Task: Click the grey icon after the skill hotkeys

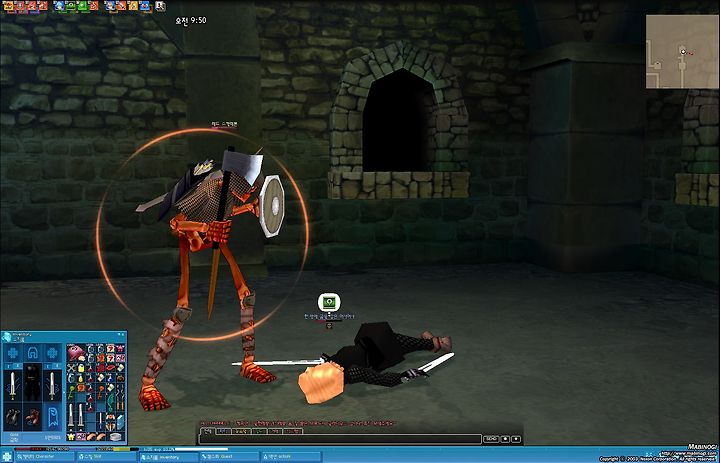Action: coord(160,6)
